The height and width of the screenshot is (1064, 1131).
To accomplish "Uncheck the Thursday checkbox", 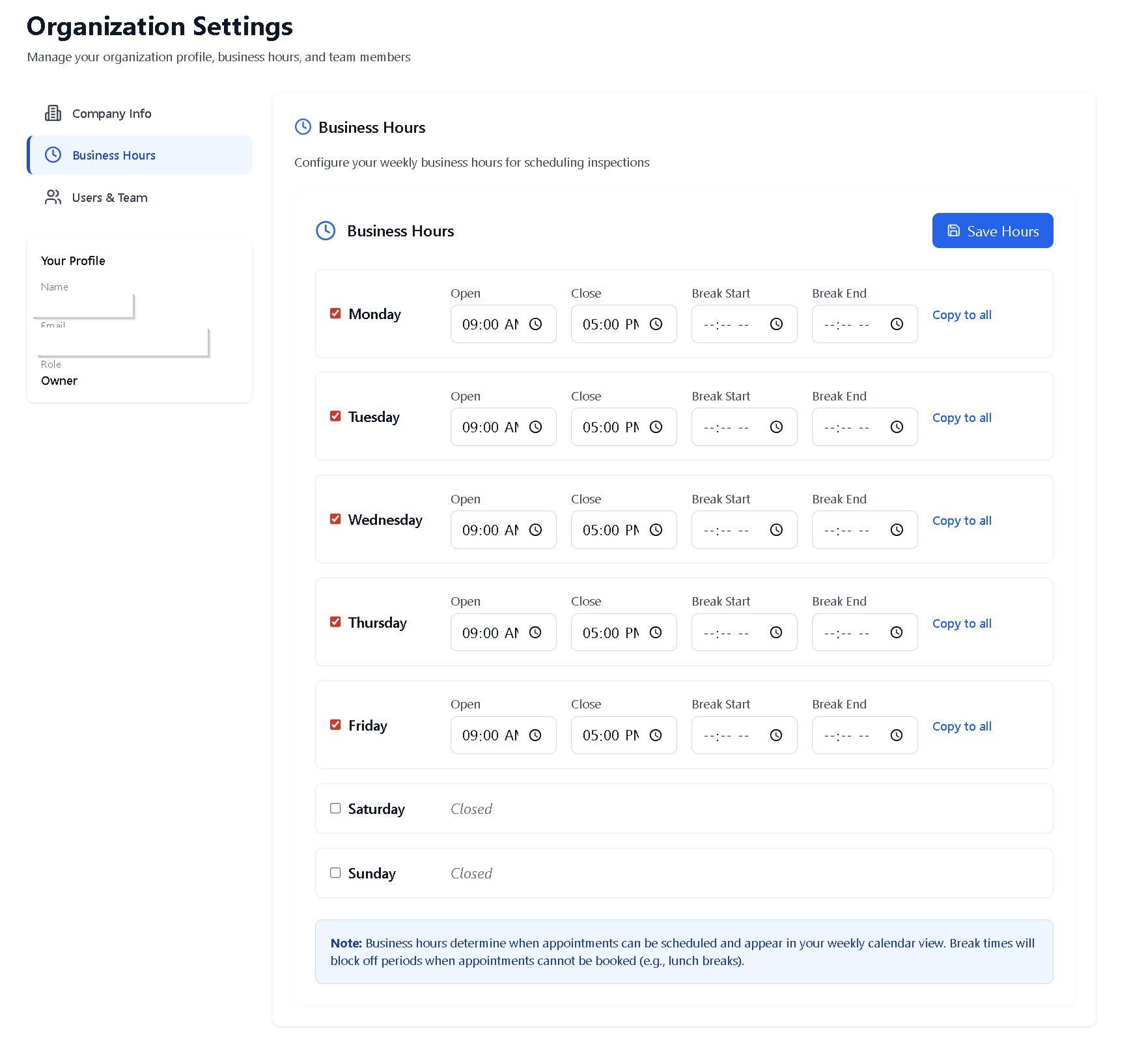I will [335, 622].
